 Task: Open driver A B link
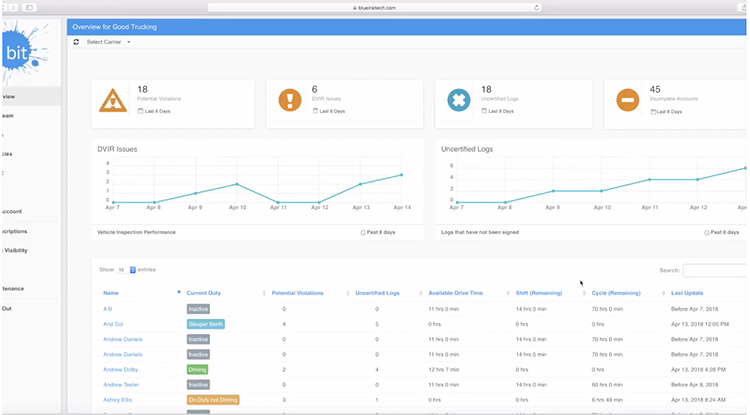(107, 309)
